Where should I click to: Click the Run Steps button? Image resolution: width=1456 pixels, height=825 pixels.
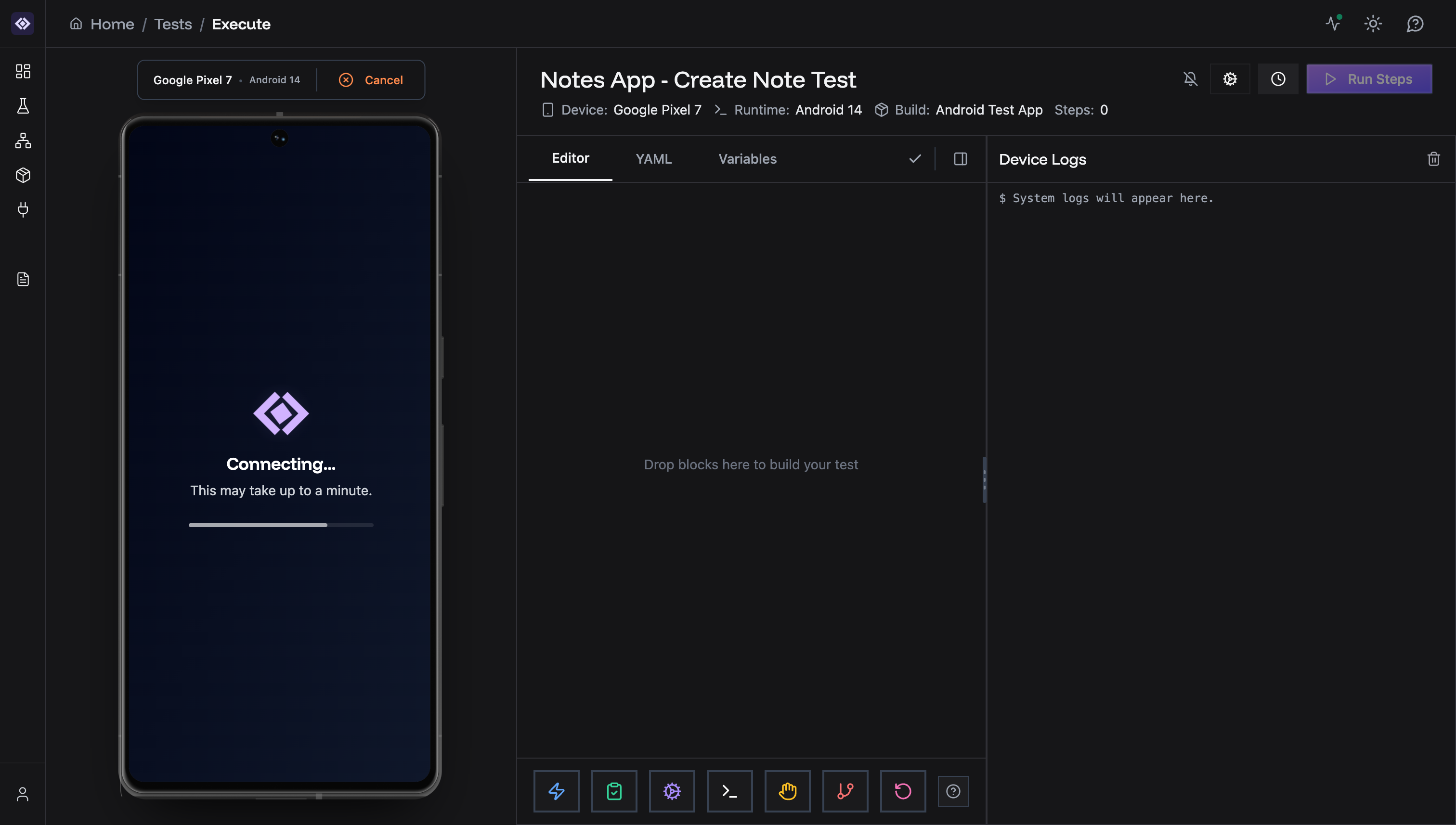pos(1370,79)
